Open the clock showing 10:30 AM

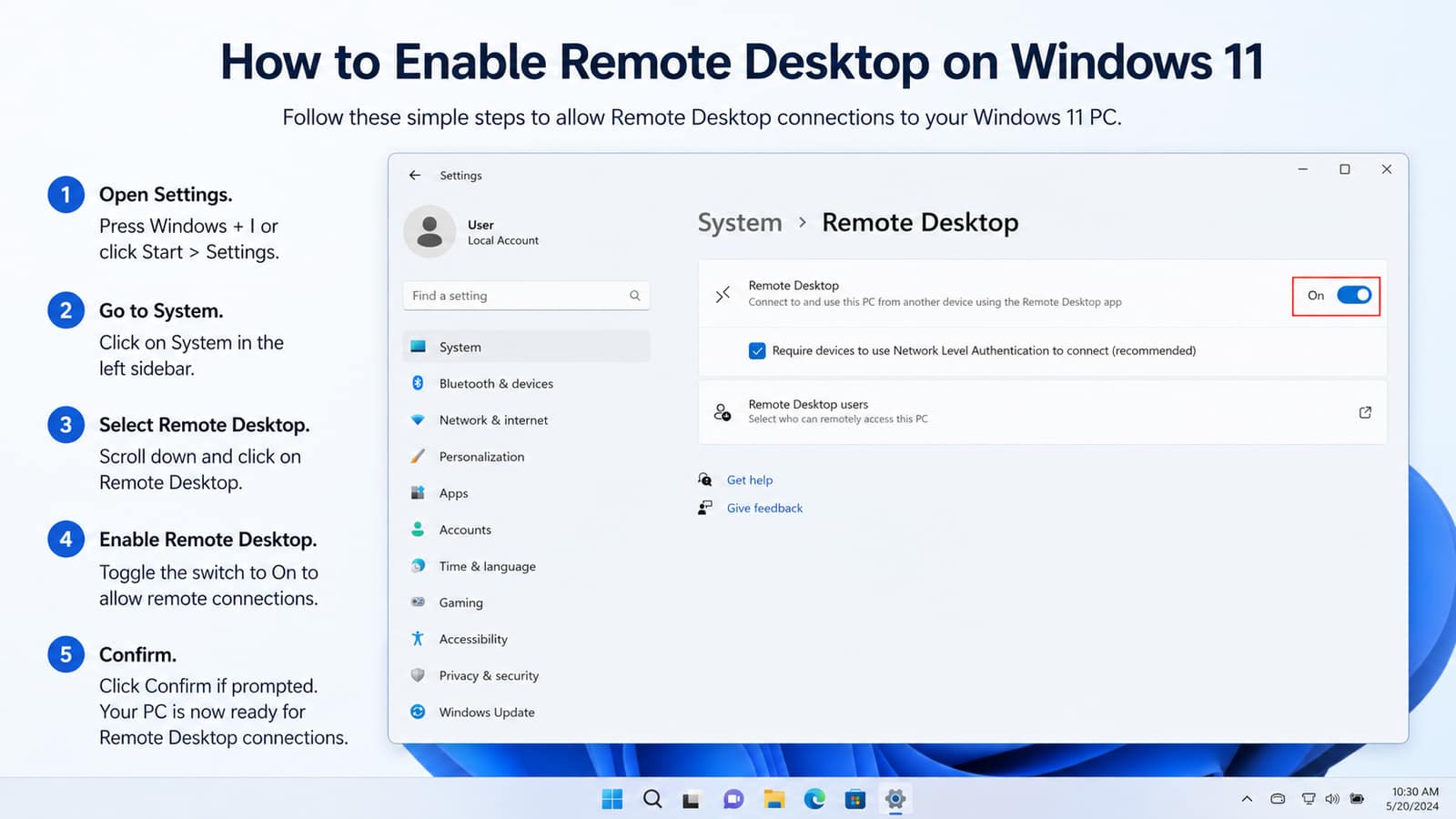tap(1413, 799)
